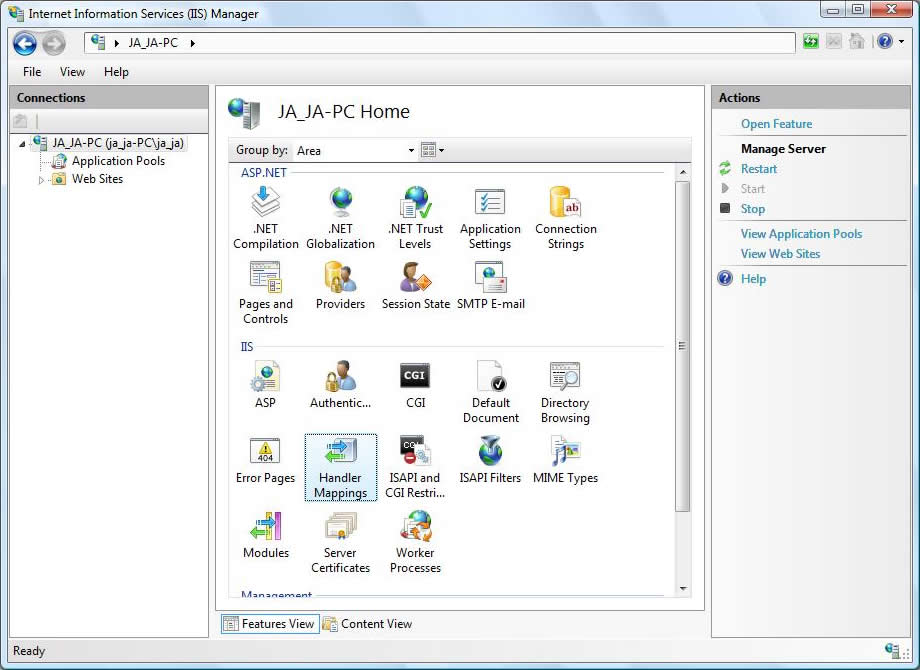This screenshot has width=920, height=670.
Task: Collapse the ASP.NET group header
Action: [x=263, y=172]
